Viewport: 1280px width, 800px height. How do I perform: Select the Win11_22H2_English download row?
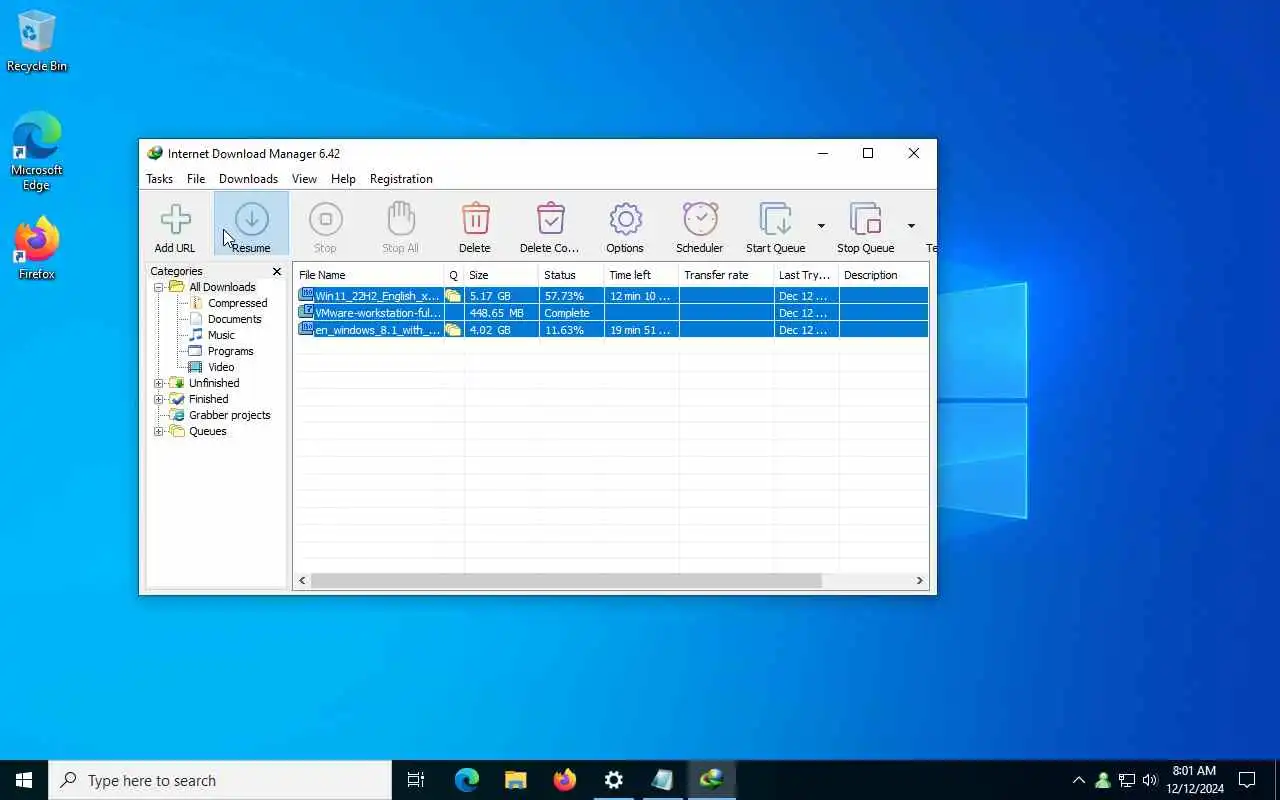click(x=611, y=296)
